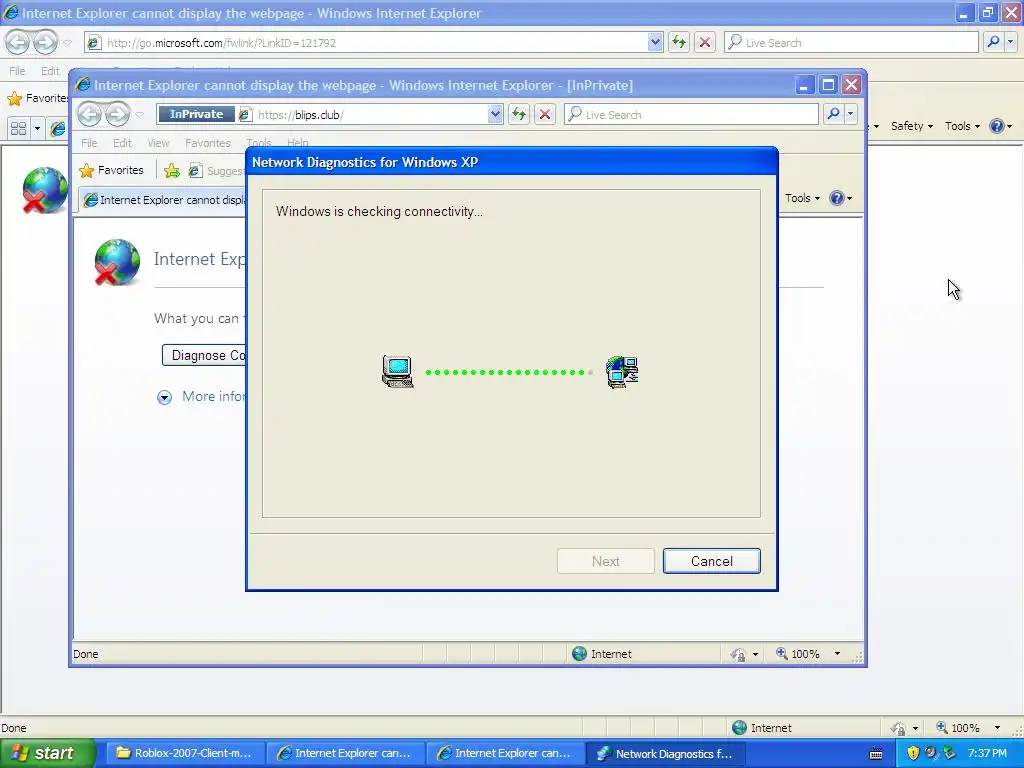Screen dimensions: 1024x768
Task: Open File menu in InPrivate window
Action: pos(89,143)
